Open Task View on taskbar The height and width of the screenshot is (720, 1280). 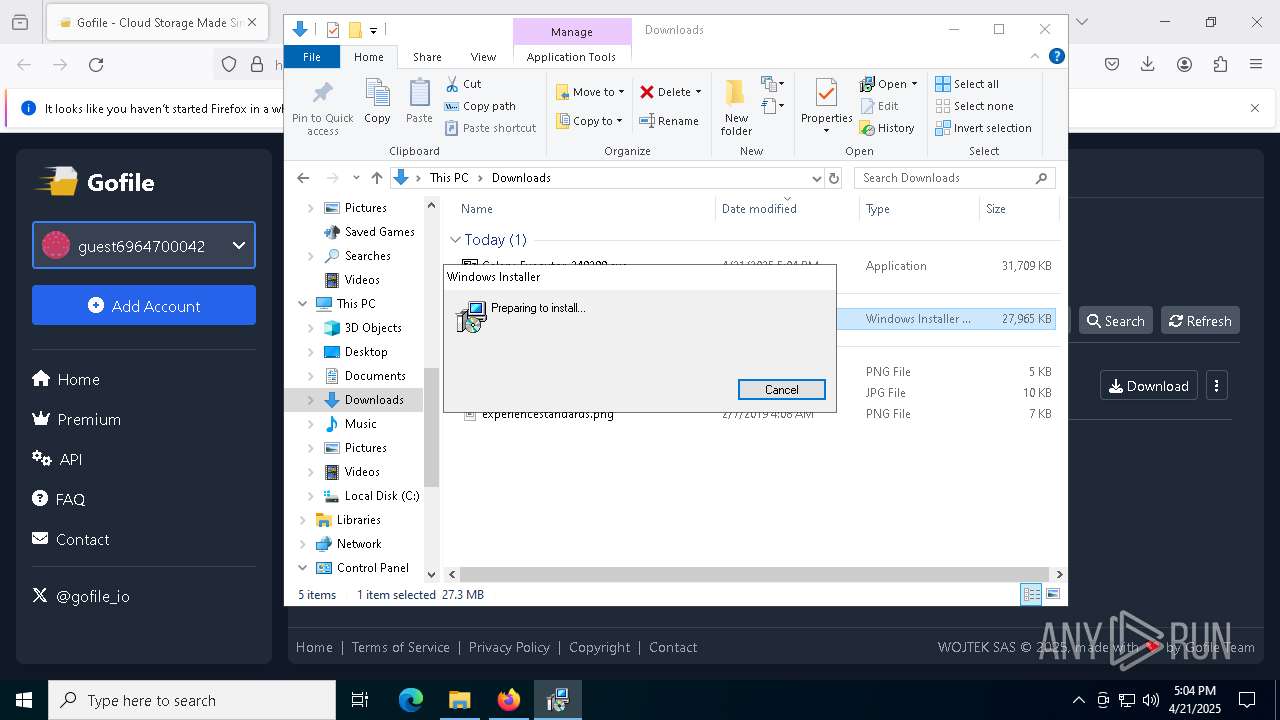point(360,700)
